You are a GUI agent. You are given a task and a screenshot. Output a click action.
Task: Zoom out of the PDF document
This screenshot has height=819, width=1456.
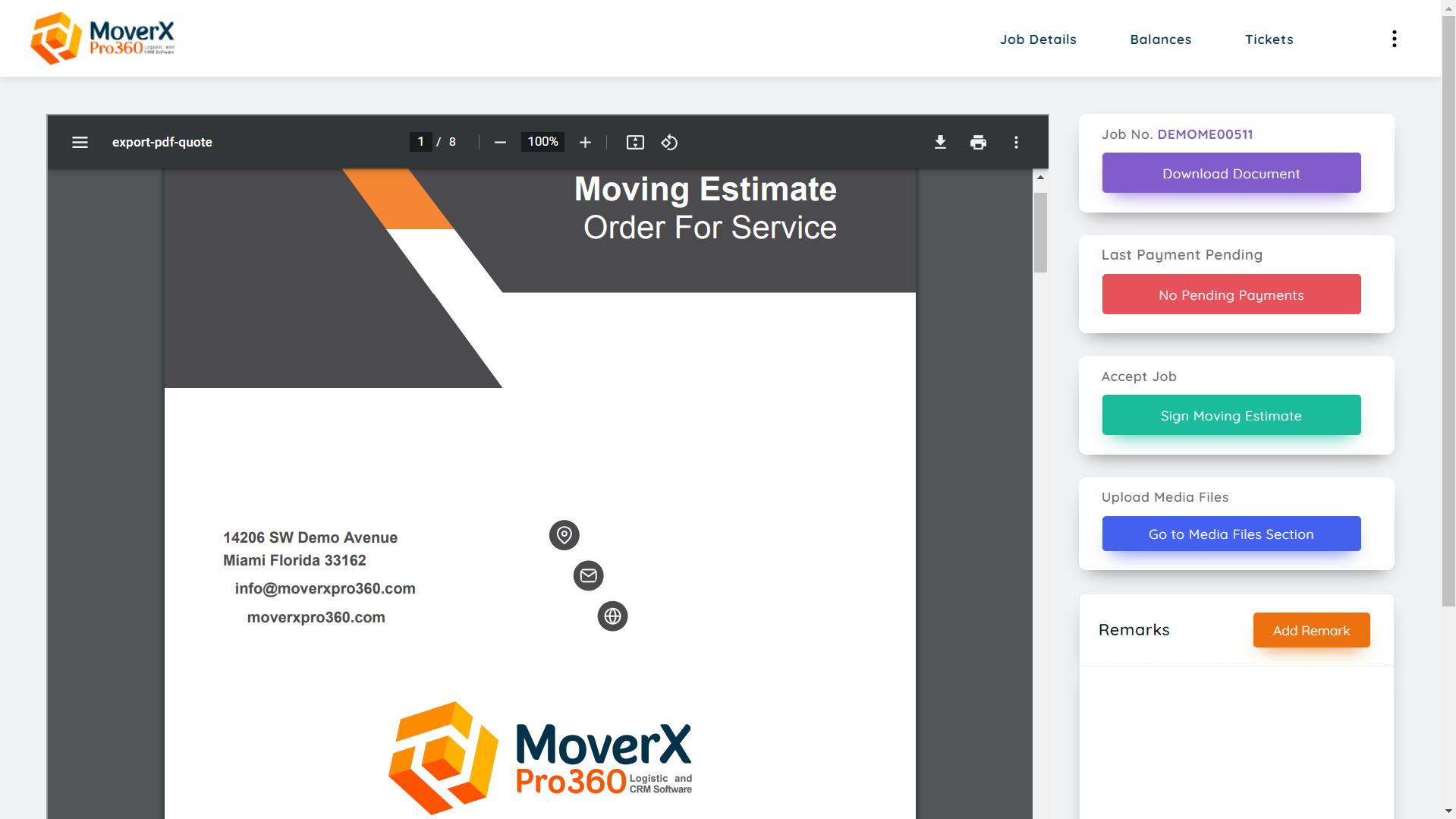click(x=500, y=142)
